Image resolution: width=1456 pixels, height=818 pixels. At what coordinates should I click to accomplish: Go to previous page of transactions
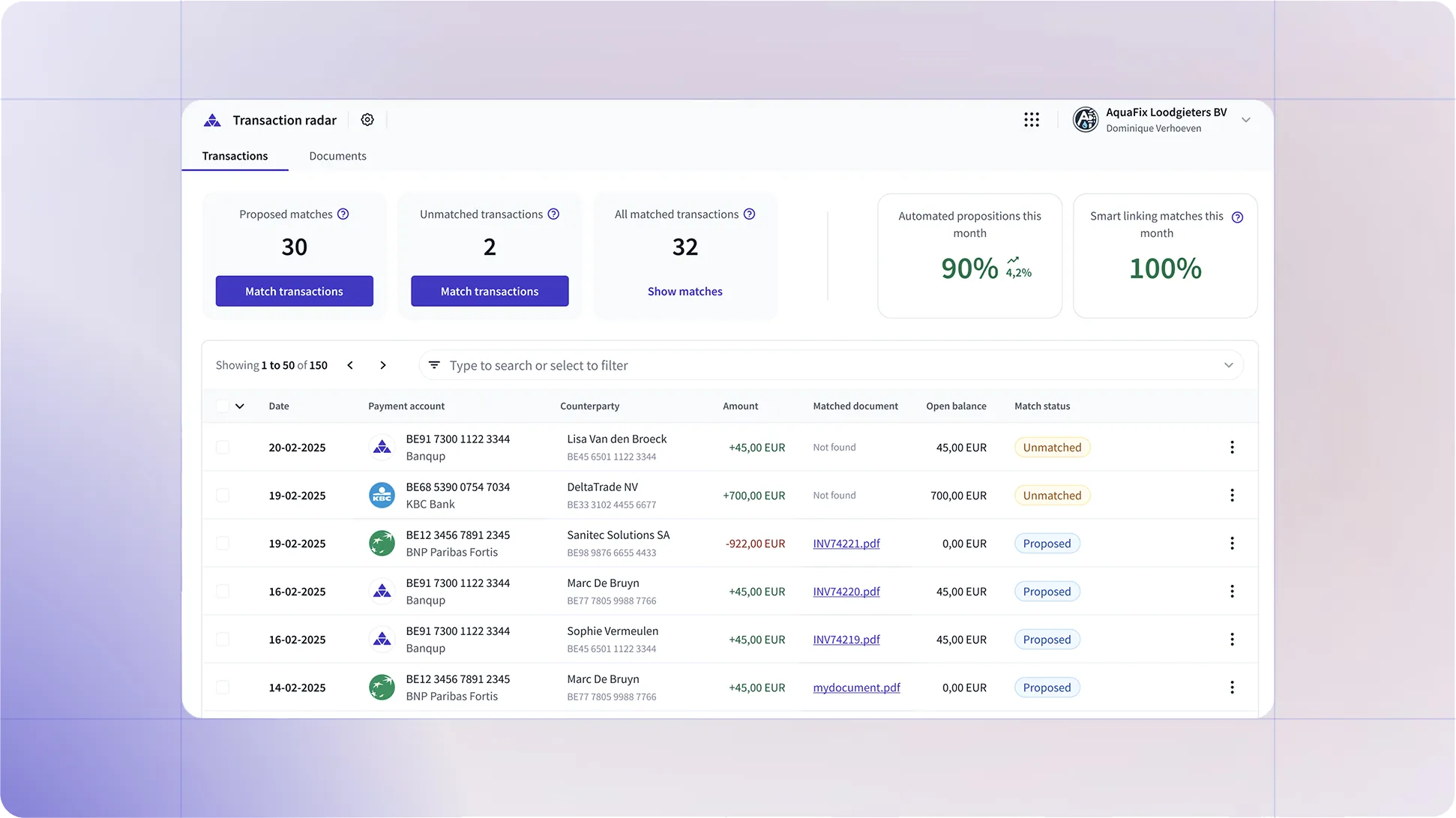click(350, 365)
